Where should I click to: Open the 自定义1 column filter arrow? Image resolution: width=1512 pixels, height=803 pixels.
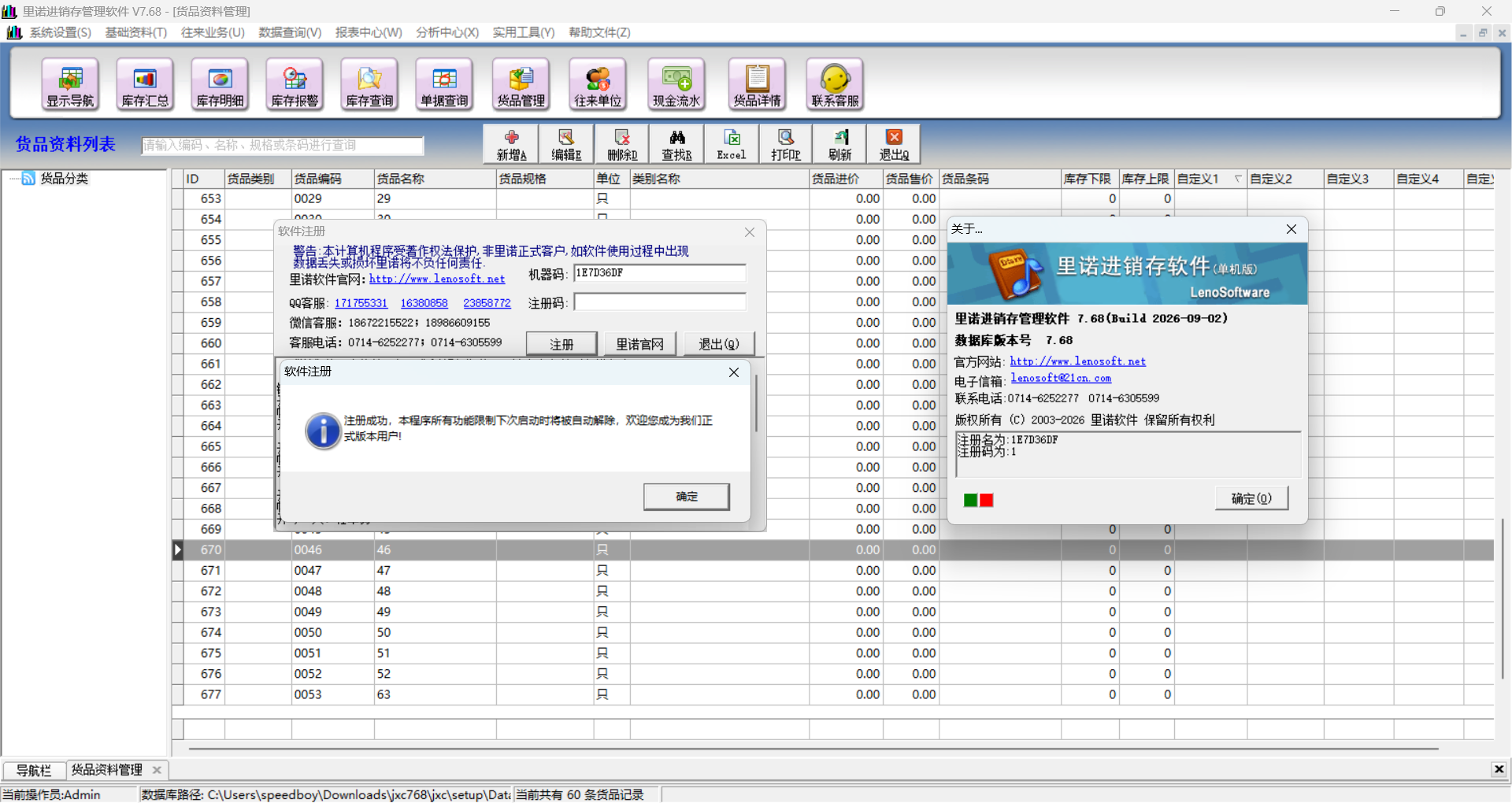[x=1238, y=179]
